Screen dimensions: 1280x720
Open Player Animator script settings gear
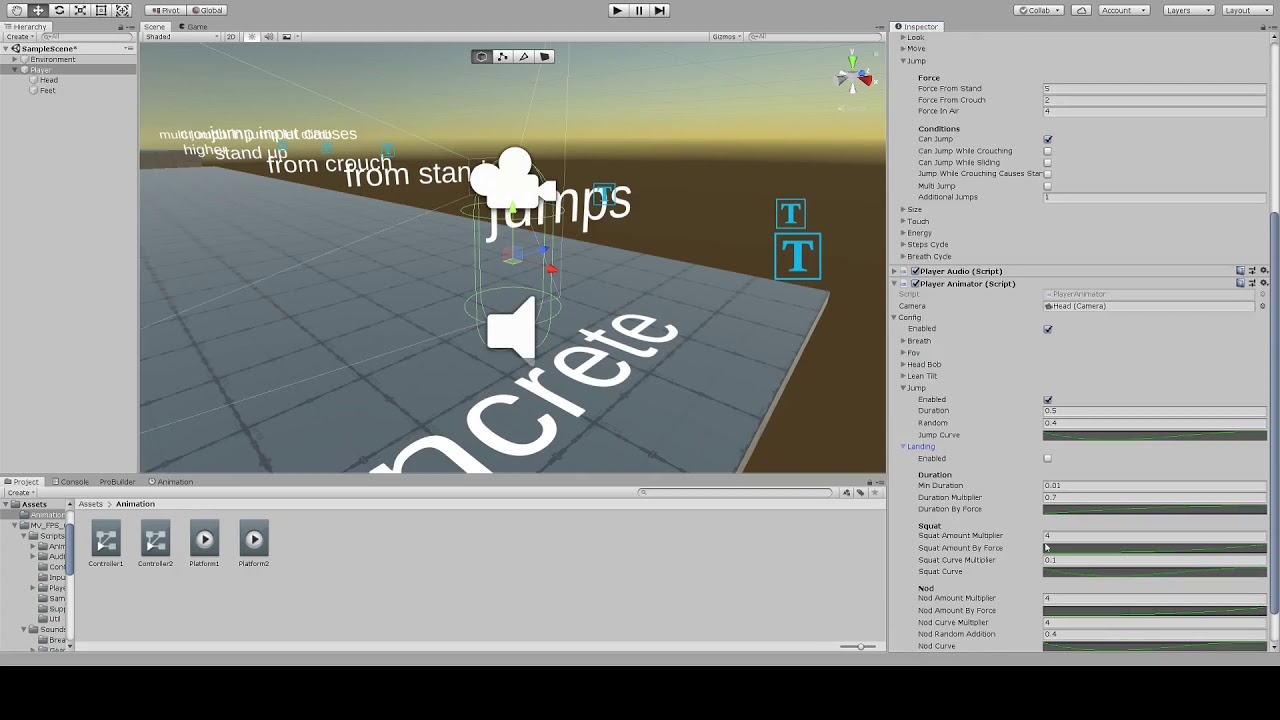coord(1263,284)
